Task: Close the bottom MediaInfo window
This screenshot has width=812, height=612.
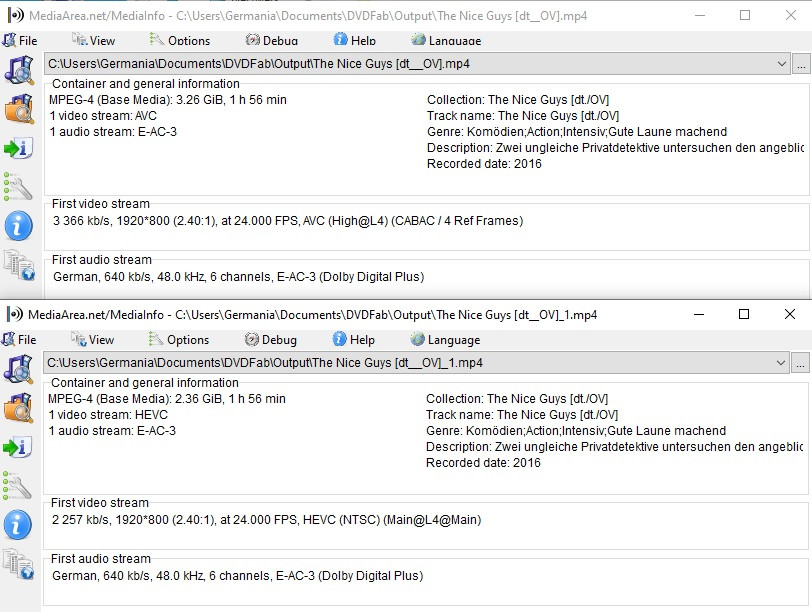Action: coord(790,314)
